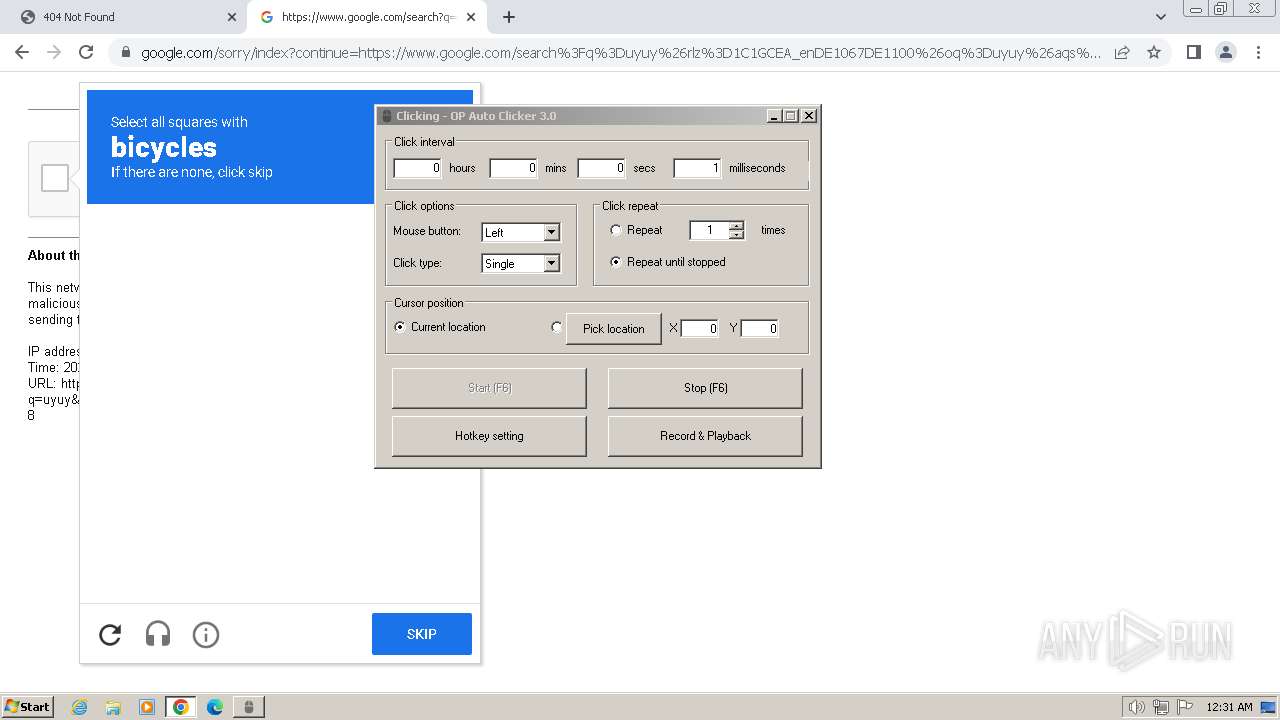Tick the I'm not a robot checkbox
1280x720 pixels.
pyautogui.click(x=55, y=178)
